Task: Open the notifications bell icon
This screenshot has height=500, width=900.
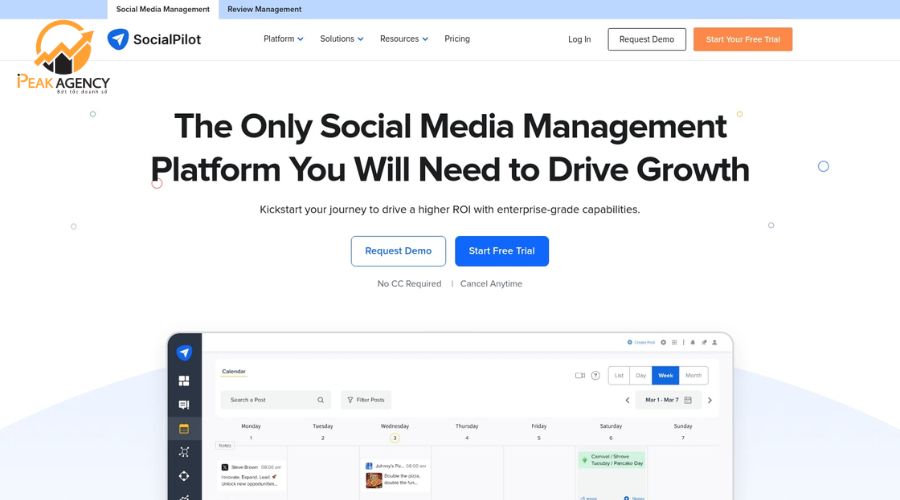Action: point(693,342)
